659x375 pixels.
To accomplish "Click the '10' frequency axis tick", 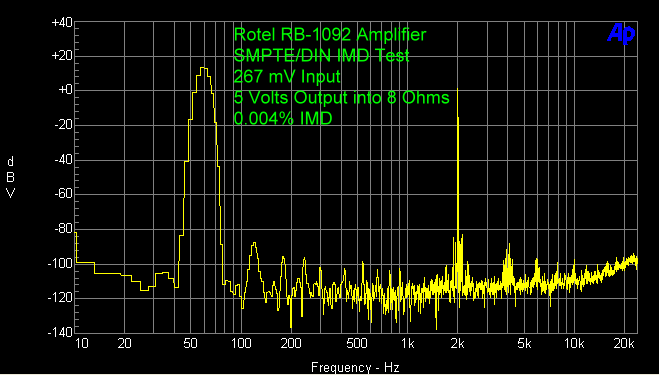I will click(82, 343).
